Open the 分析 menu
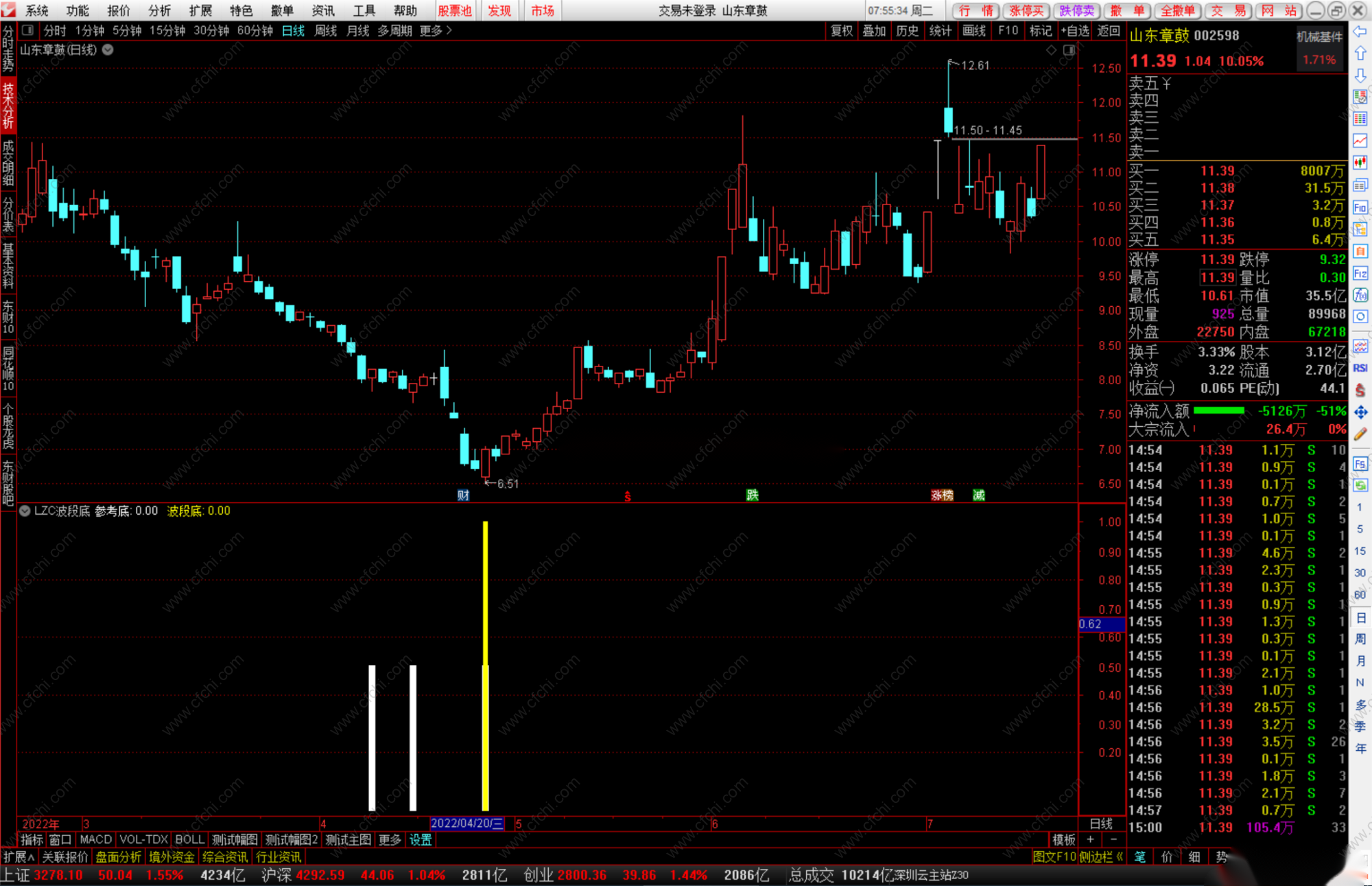The width and height of the screenshot is (1372, 886). (x=159, y=10)
